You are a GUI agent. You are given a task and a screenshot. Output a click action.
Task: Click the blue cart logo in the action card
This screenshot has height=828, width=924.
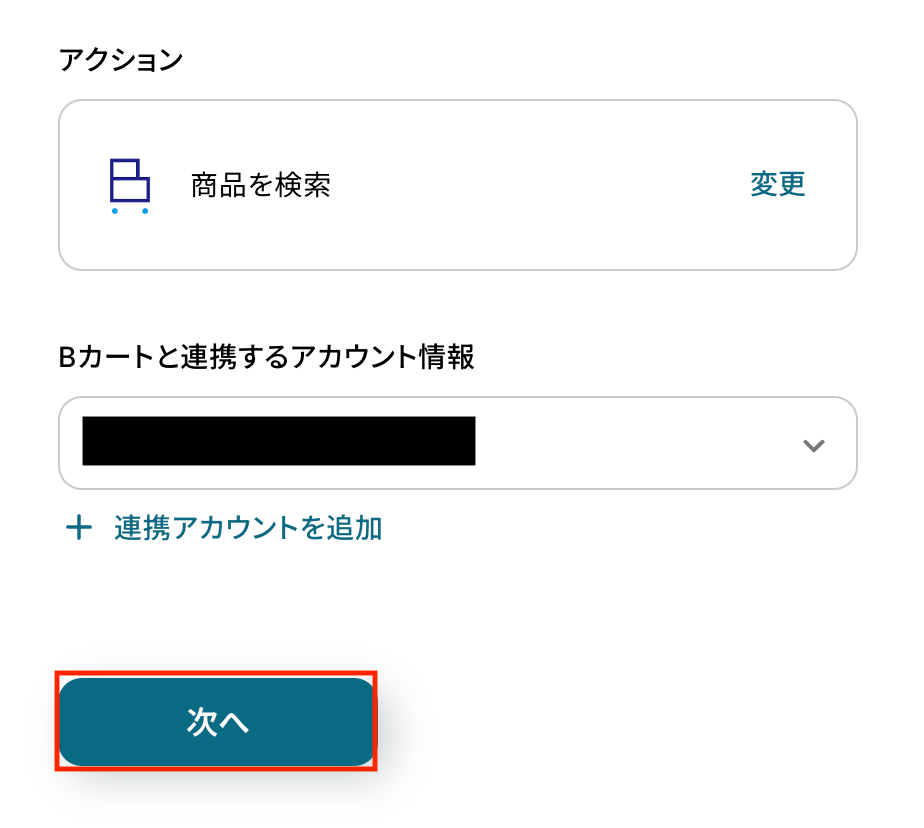point(129,185)
